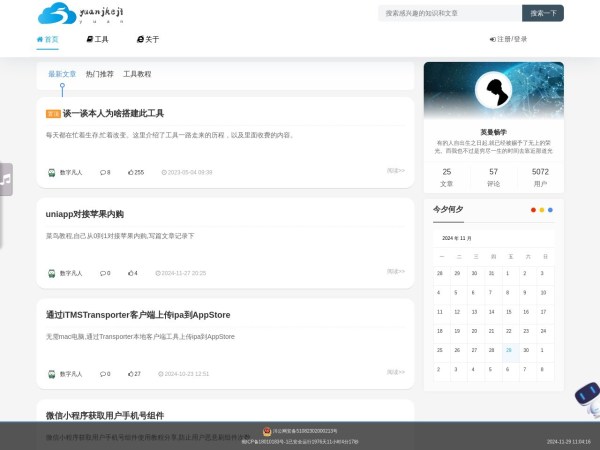Click like icon on uniapp对接苹果内购 post
The image size is (600, 450).
pos(130,273)
